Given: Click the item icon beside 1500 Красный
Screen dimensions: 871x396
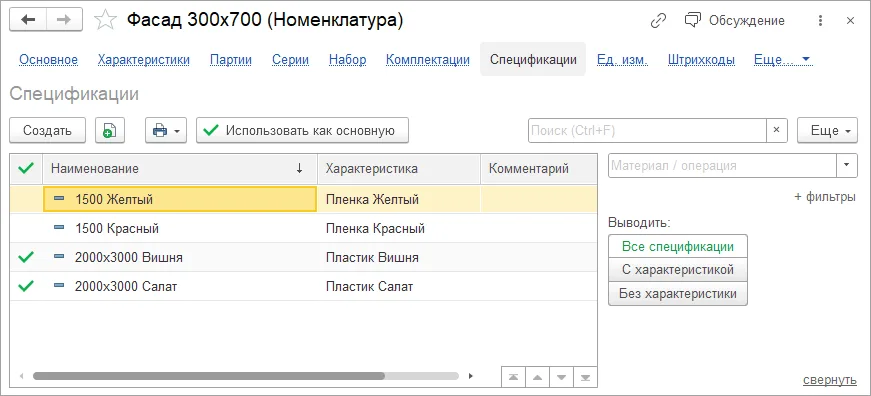Looking at the screenshot, I should [x=59, y=228].
